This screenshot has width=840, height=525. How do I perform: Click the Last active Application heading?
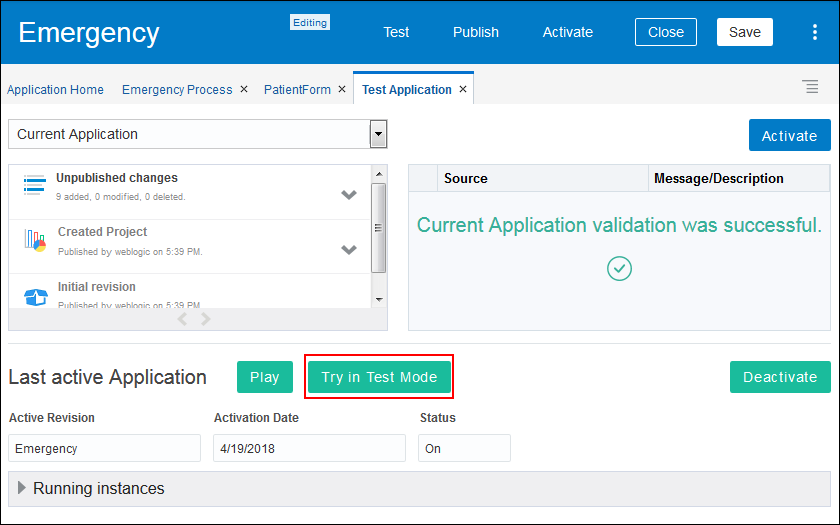108,377
